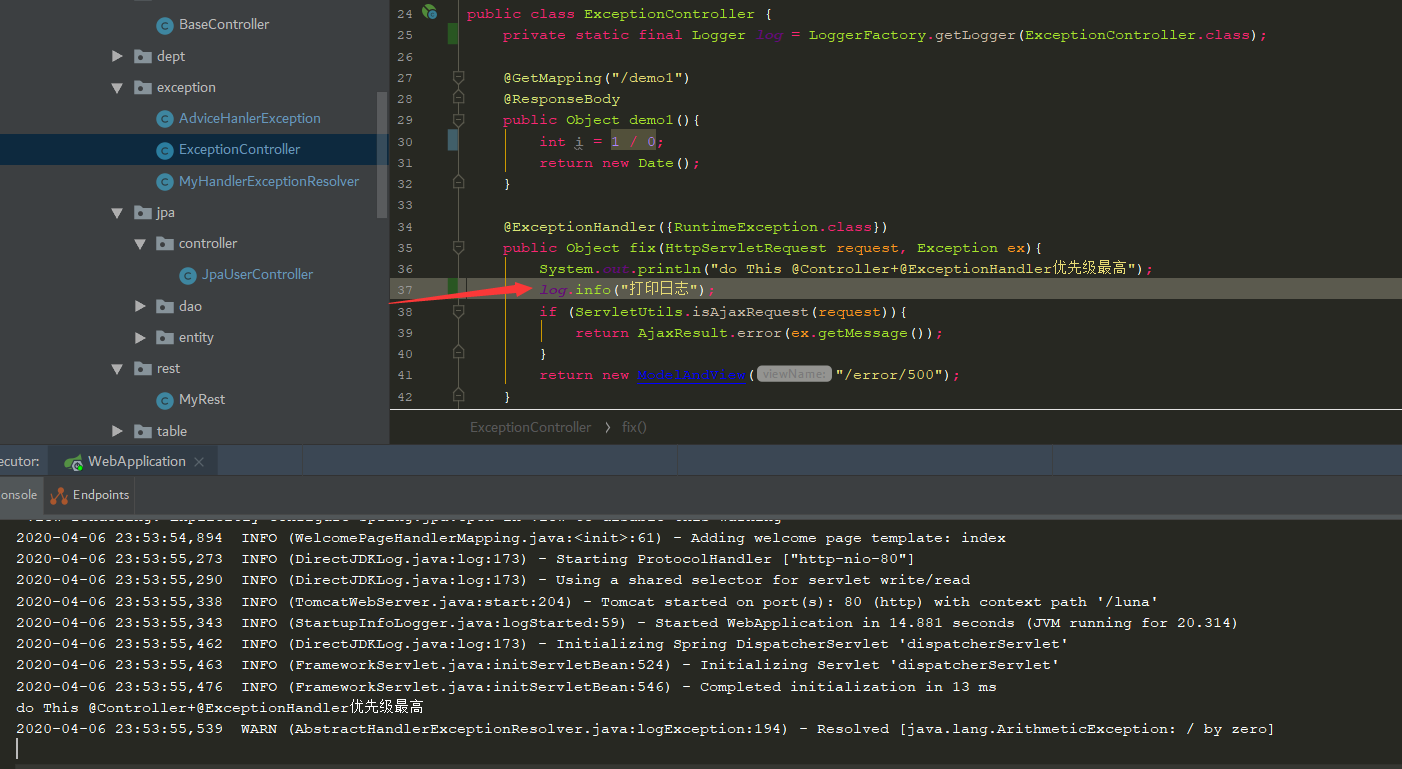
Task: Open AdviceHanlerException class
Action: [x=250, y=118]
